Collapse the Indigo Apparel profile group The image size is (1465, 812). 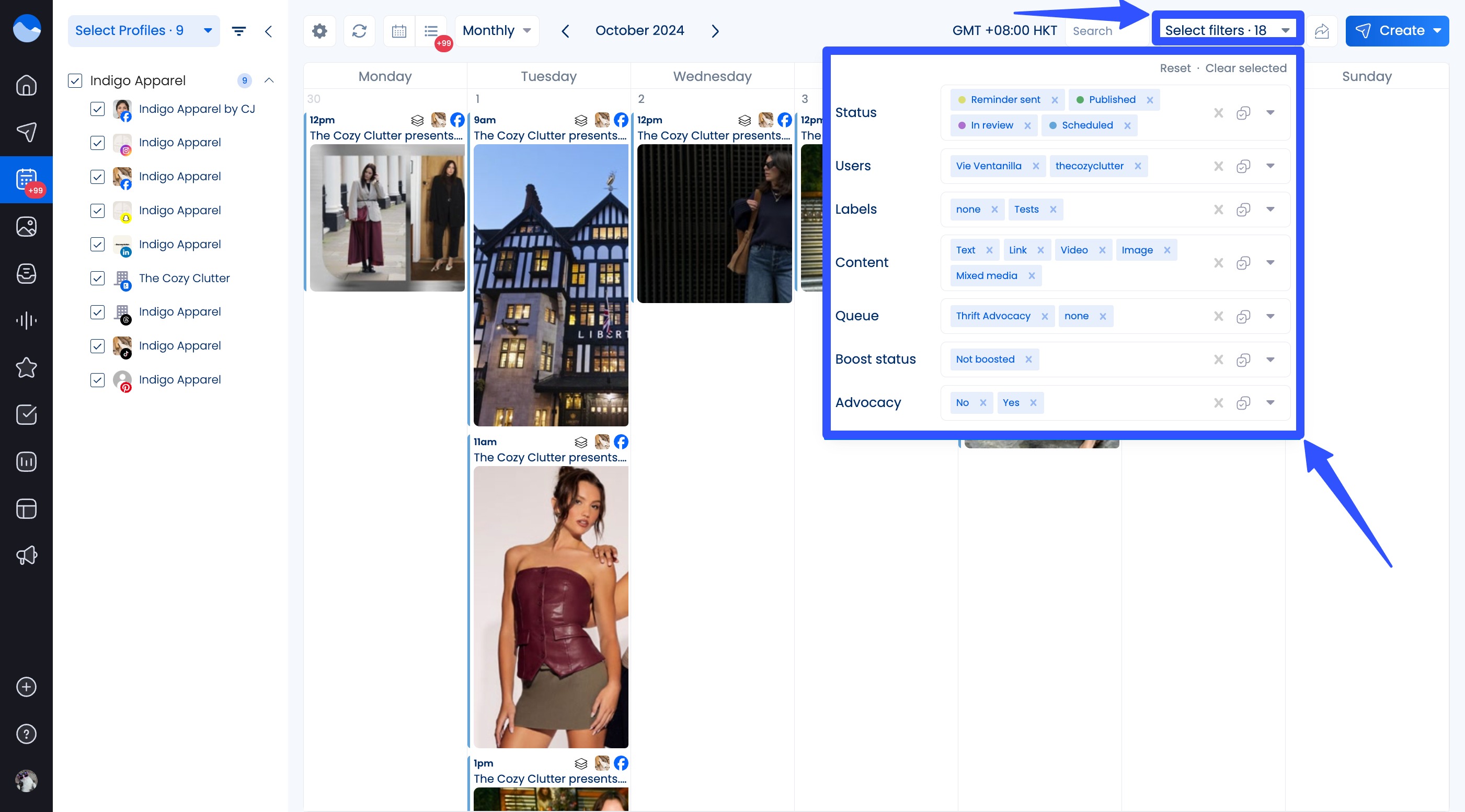(x=269, y=80)
